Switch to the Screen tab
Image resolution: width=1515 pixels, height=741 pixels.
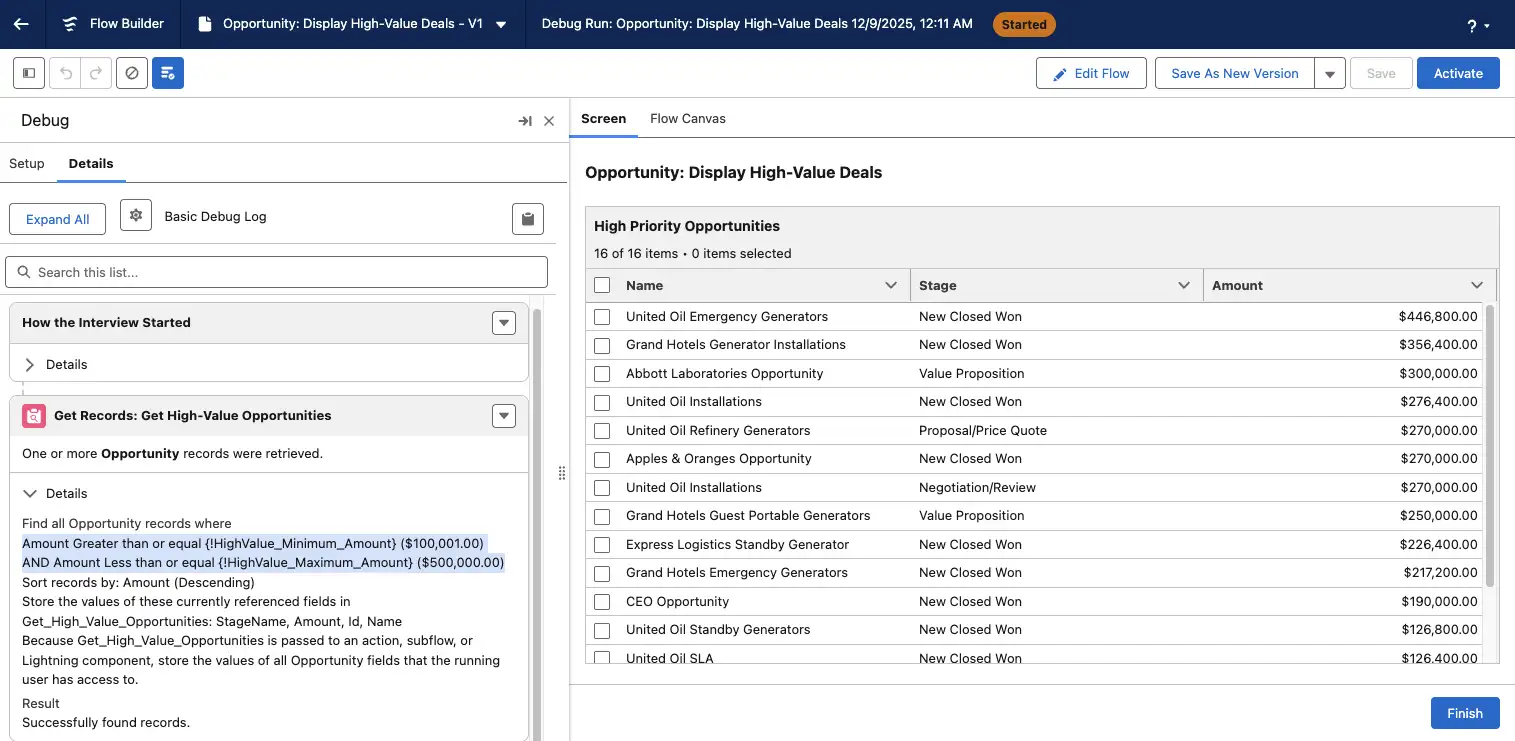(x=604, y=118)
